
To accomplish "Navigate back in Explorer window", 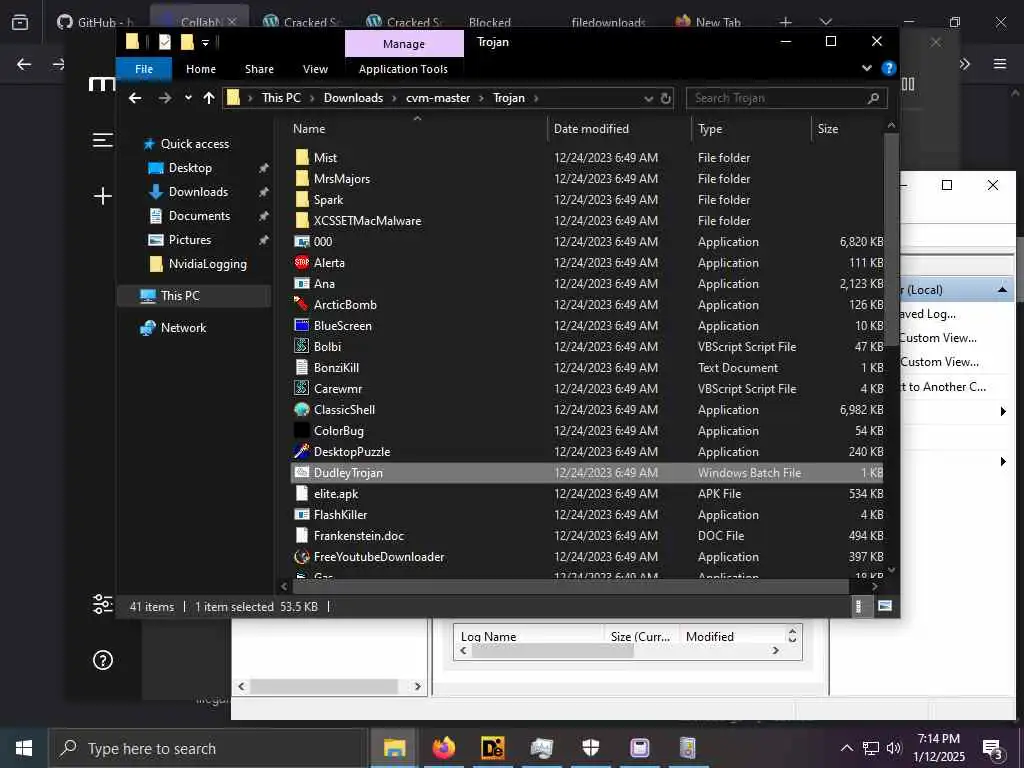I will [x=135, y=98].
